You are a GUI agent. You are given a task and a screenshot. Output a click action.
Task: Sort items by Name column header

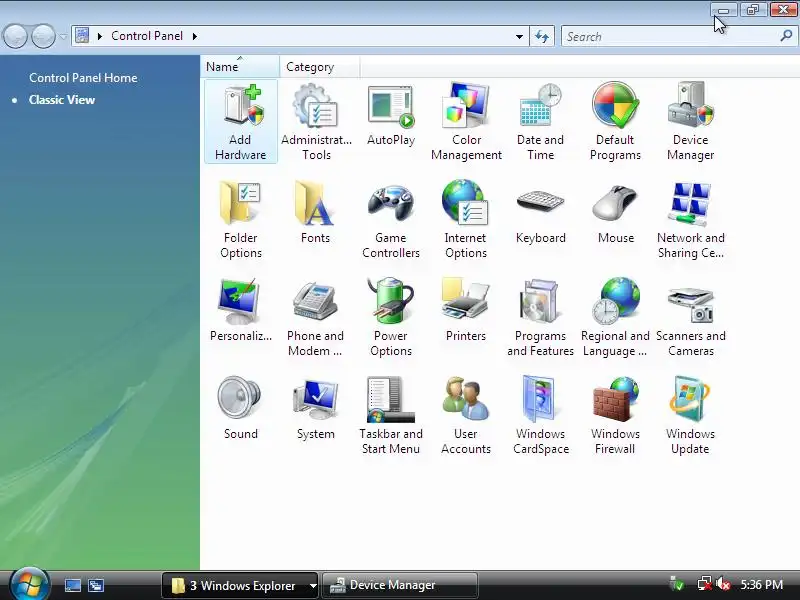point(239,67)
